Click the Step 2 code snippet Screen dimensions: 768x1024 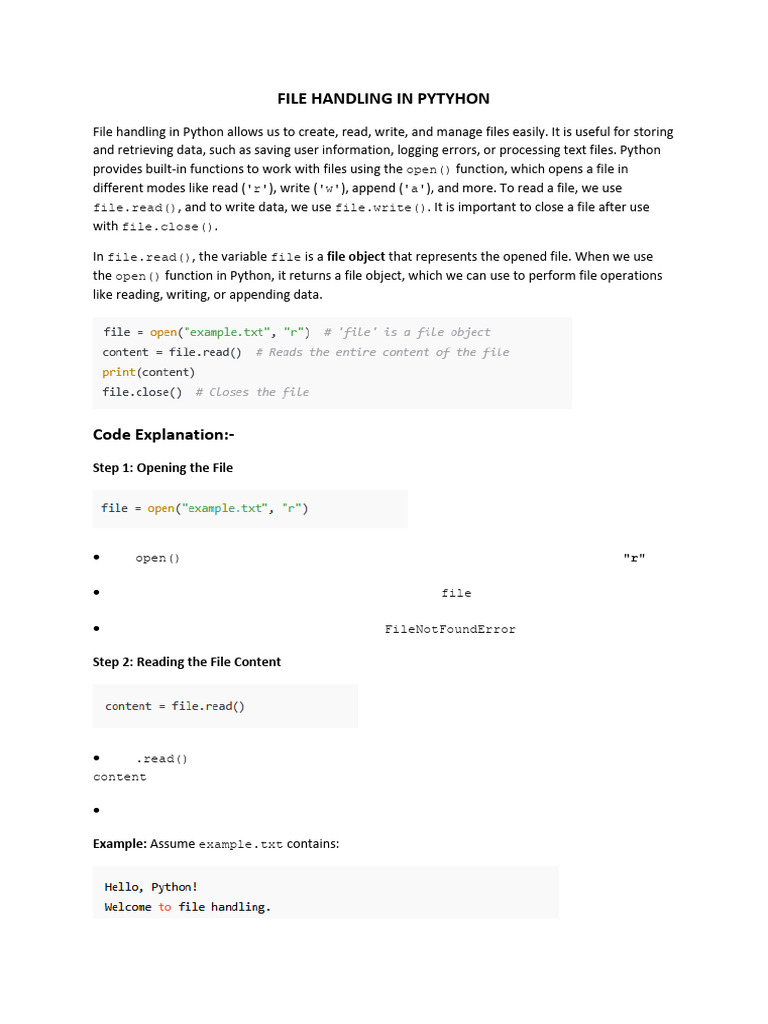pos(175,706)
